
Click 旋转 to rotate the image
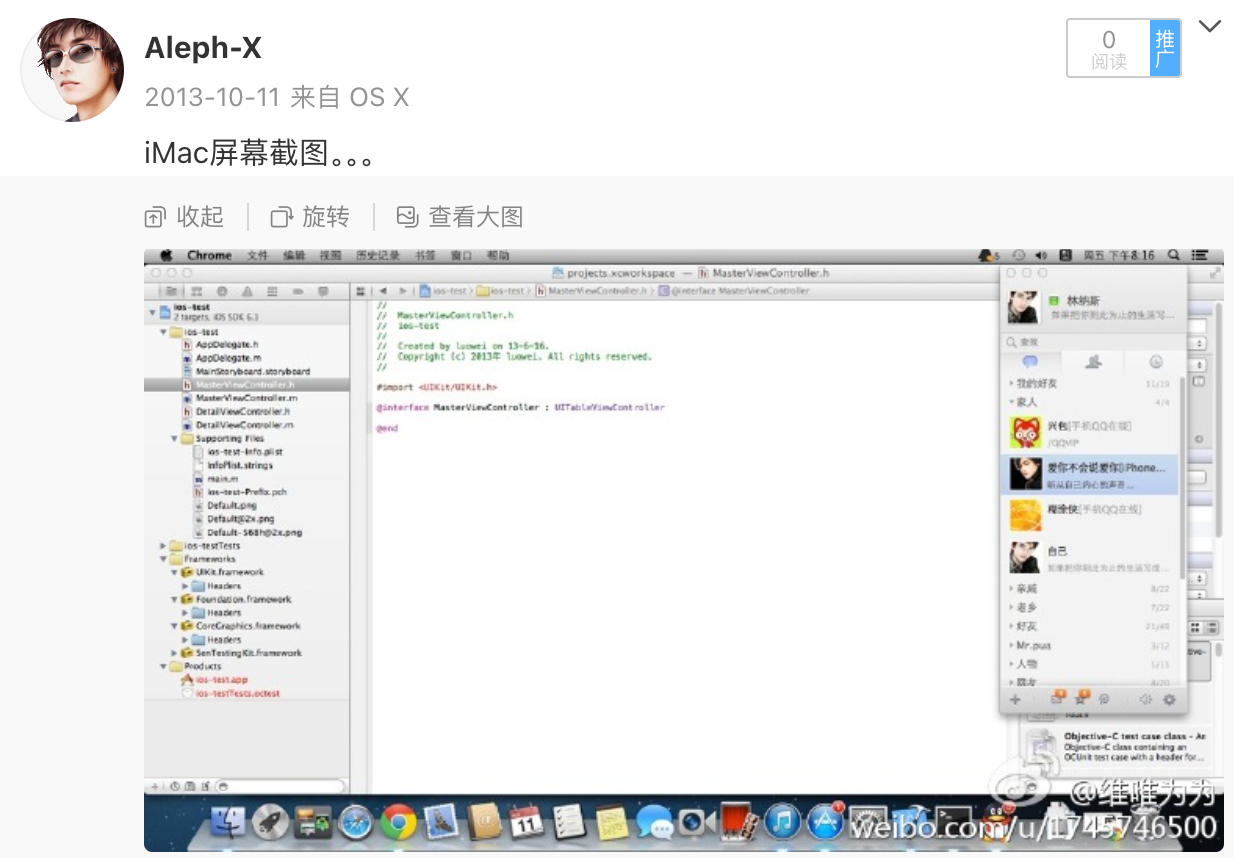tap(311, 217)
